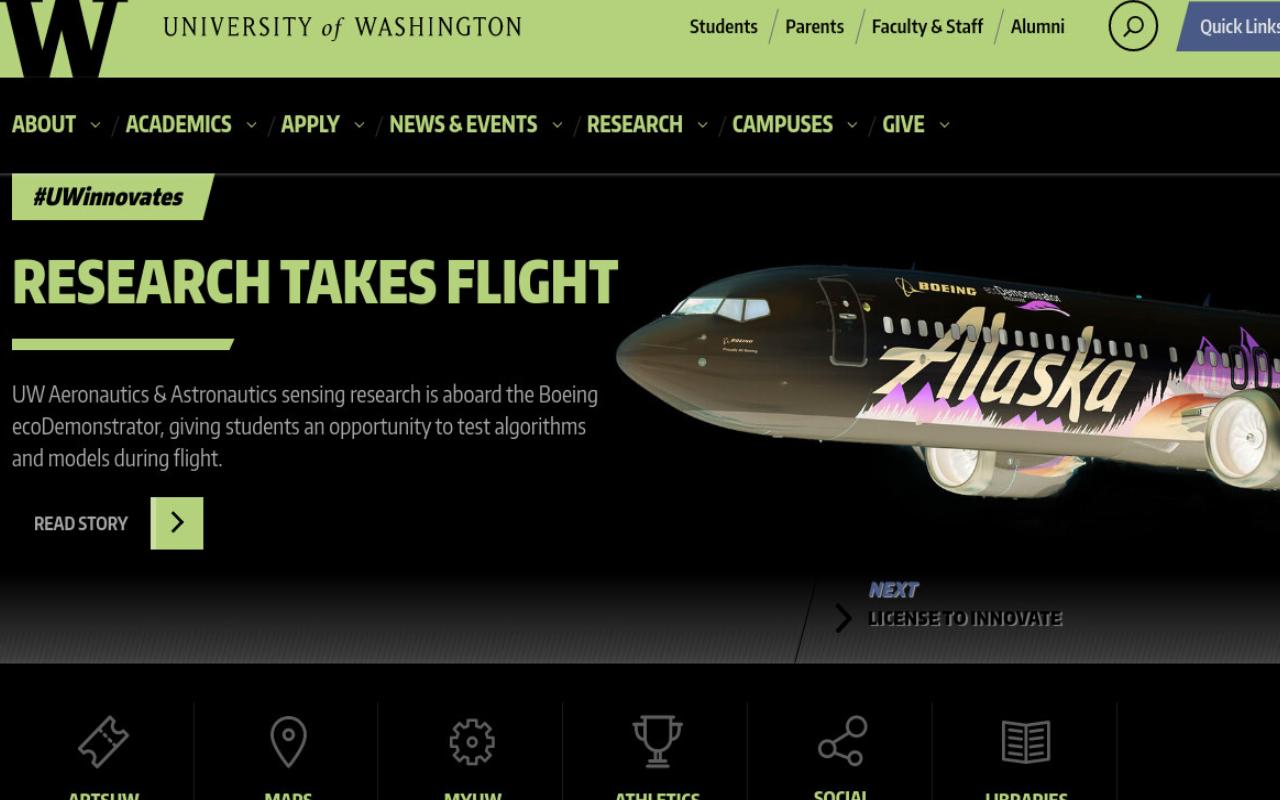Expand the Campuses dropdown chevron

click(852, 125)
